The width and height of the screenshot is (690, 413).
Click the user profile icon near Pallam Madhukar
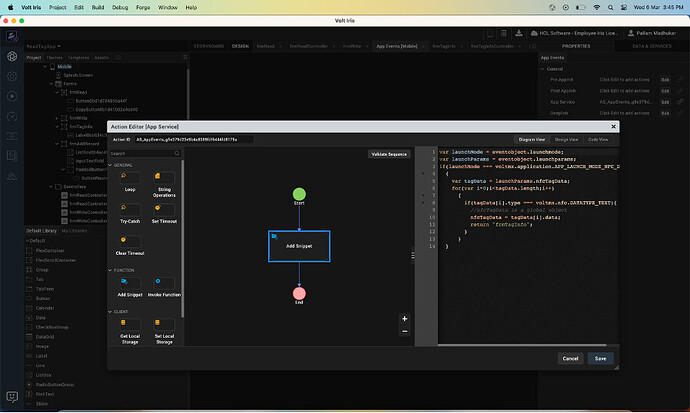coord(631,33)
